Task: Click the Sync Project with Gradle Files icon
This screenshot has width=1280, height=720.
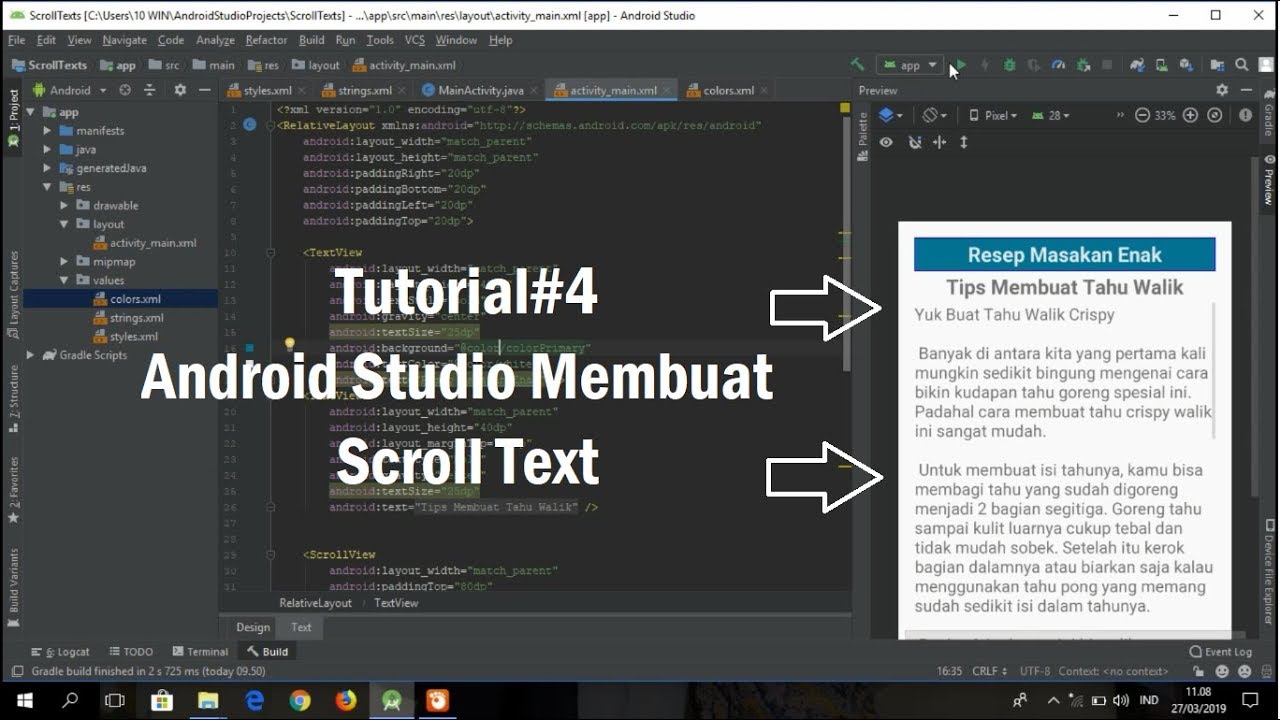Action: 1137,65
